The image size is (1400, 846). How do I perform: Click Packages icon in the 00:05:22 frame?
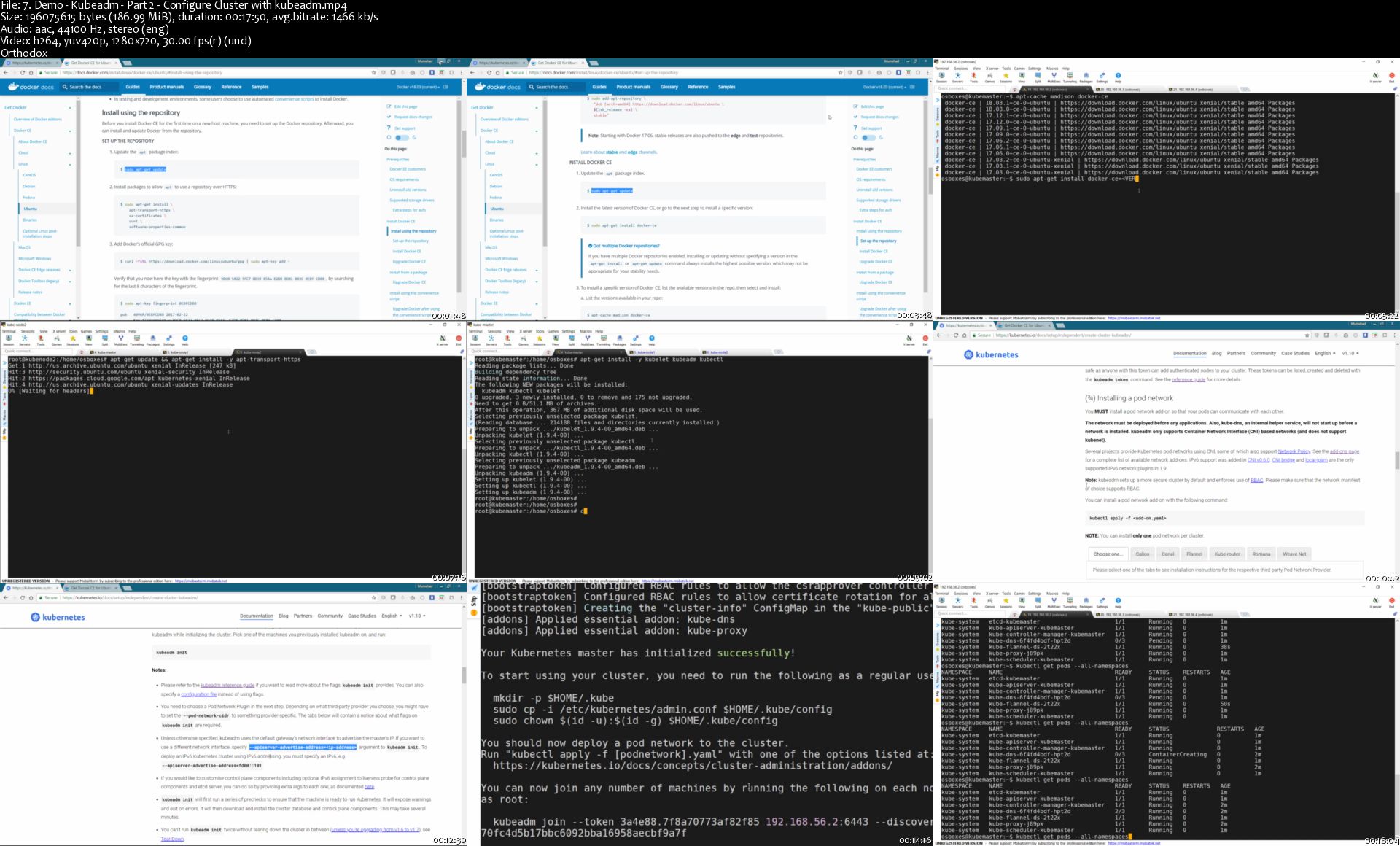(x=1086, y=77)
